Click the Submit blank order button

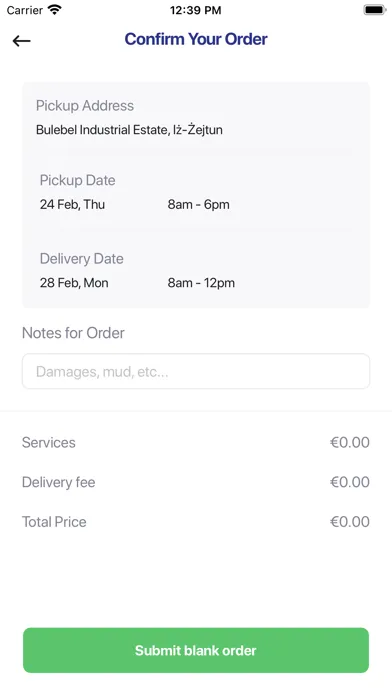click(x=196, y=650)
